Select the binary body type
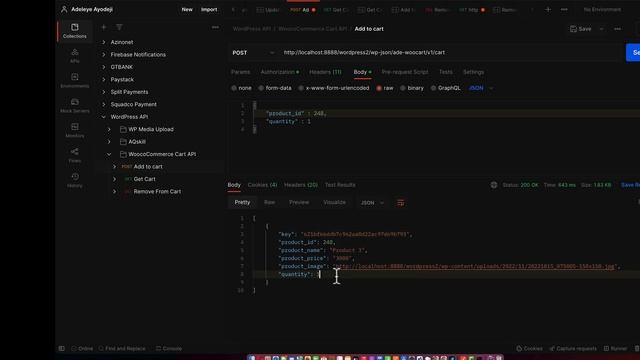This screenshot has width=640, height=360. 402,88
